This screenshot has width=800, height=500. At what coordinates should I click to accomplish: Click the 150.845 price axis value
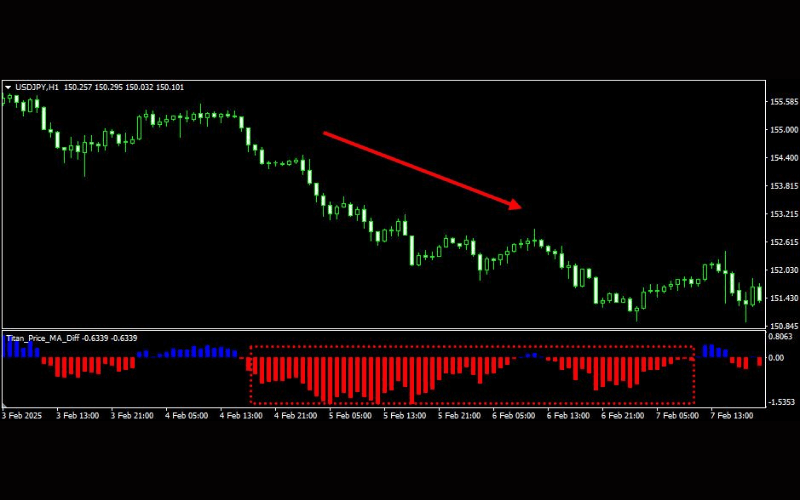pyautogui.click(x=783, y=326)
